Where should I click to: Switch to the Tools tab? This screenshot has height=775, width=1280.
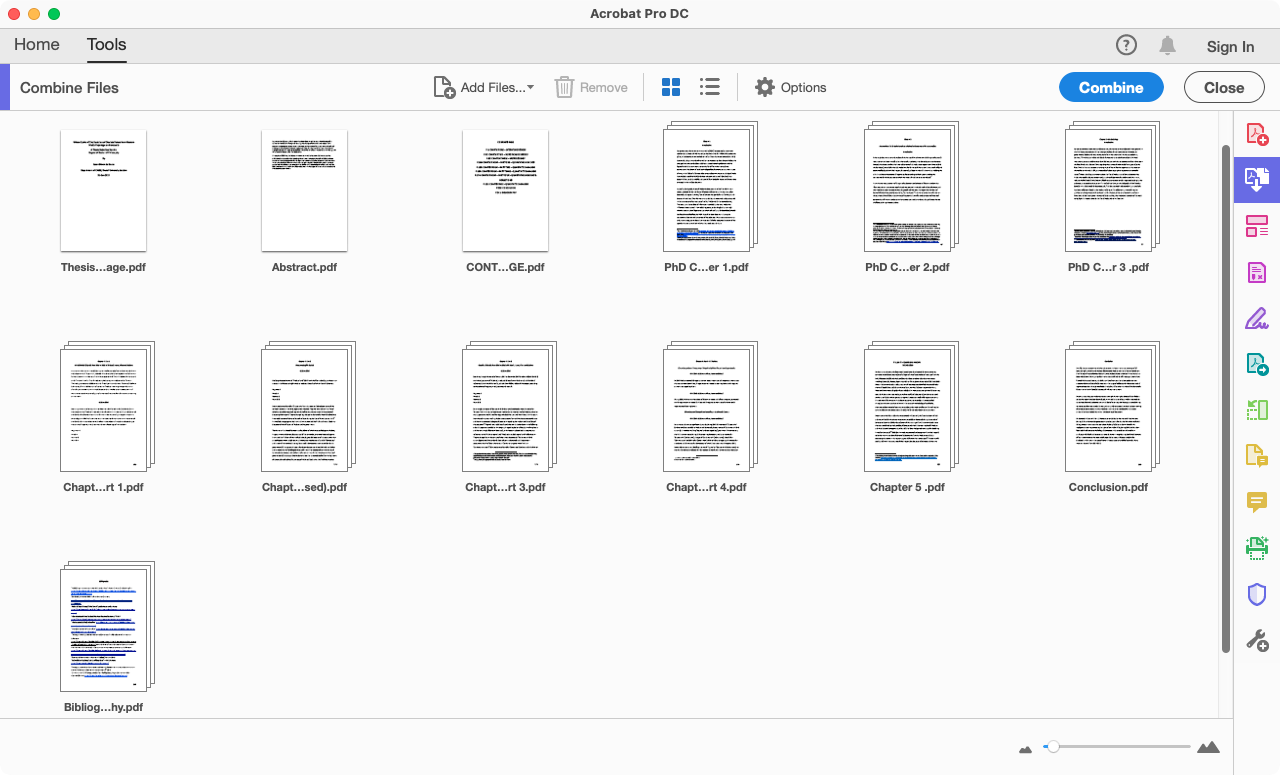106,45
